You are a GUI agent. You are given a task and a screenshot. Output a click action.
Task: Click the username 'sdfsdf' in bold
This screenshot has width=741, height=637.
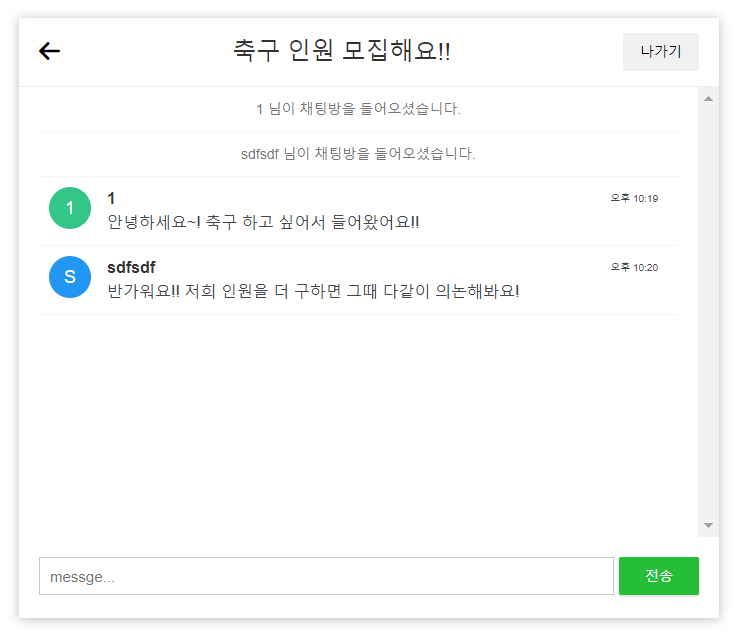pyautogui.click(x=131, y=267)
